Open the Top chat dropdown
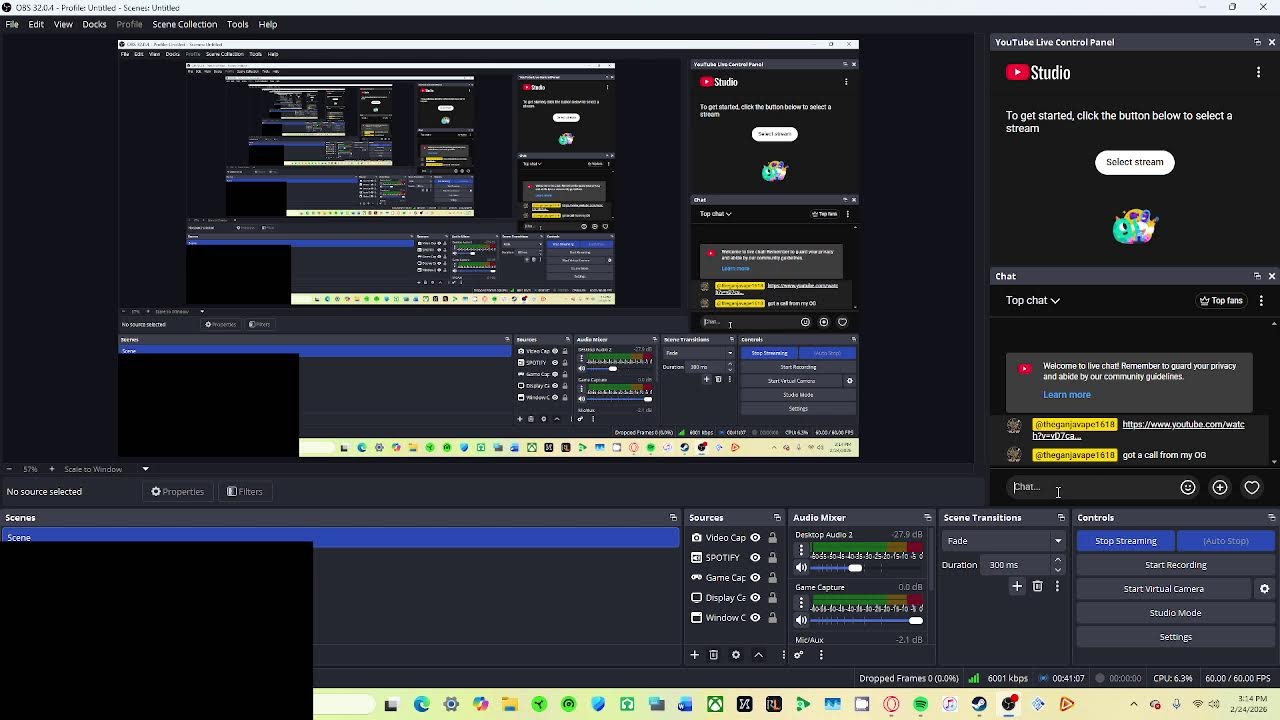The image size is (1280, 720). [x=1033, y=300]
